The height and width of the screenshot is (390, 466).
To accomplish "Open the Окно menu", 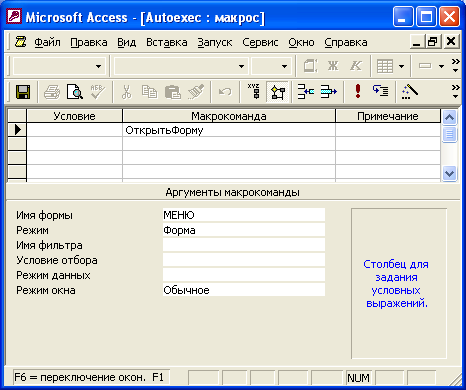I will click(301, 42).
